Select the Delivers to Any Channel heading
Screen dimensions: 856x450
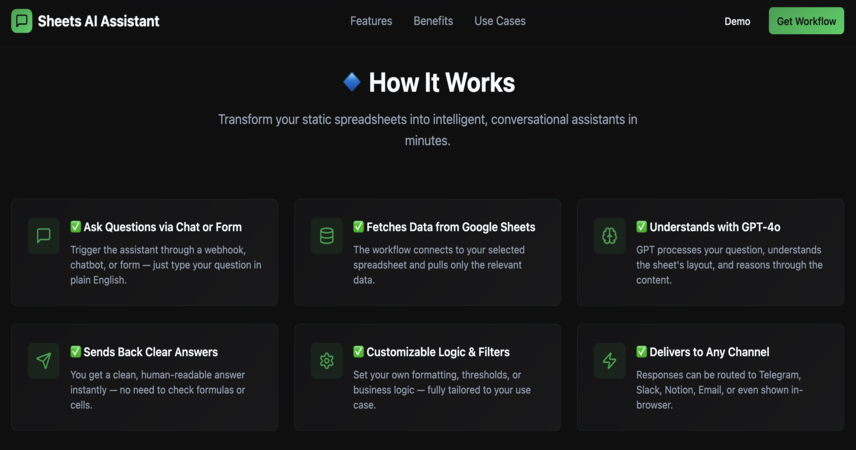[x=709, y=352]
